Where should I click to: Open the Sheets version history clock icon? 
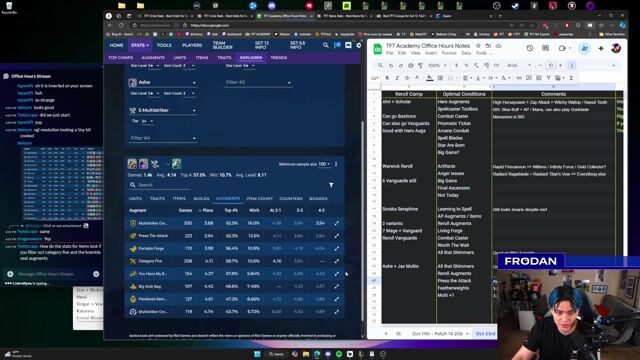click(x=530, y=48)
